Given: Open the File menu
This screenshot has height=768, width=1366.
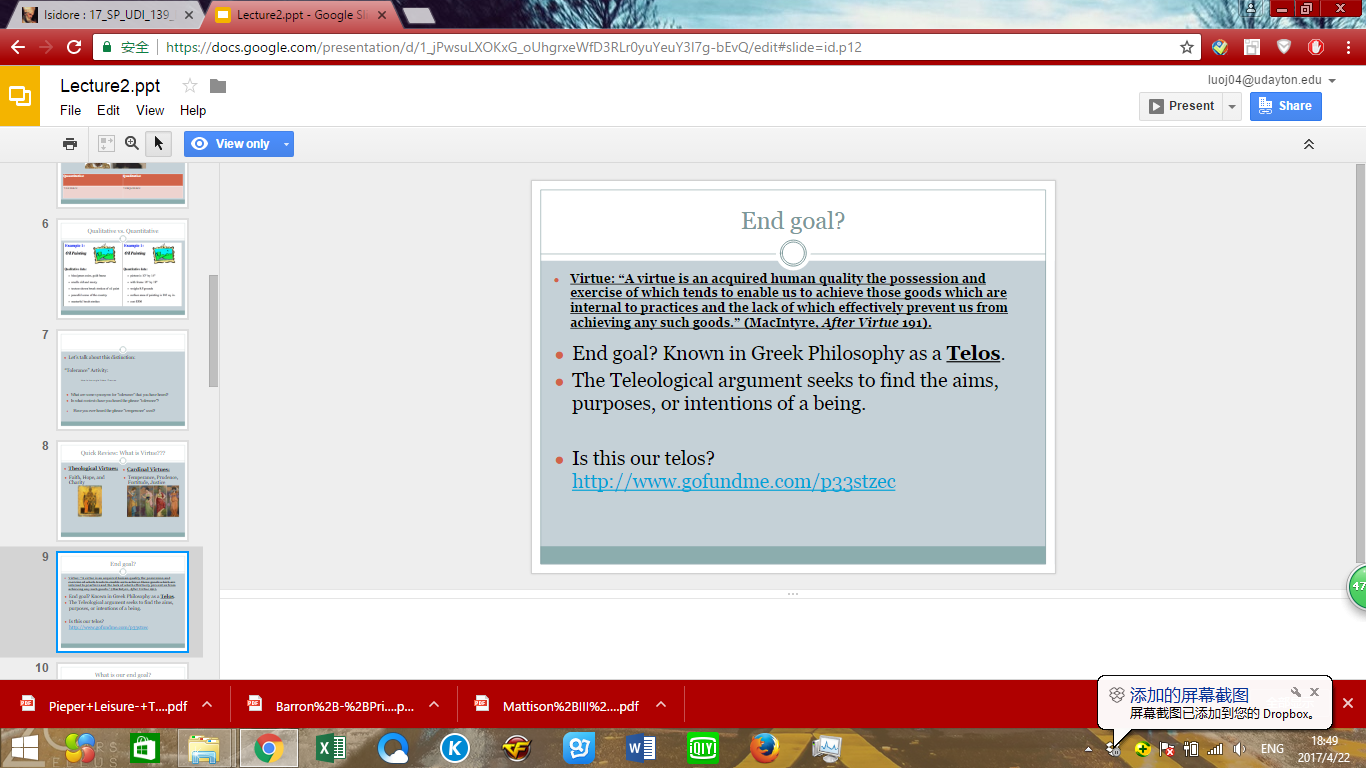Looking at the screenshot, I should coord(70,110).
